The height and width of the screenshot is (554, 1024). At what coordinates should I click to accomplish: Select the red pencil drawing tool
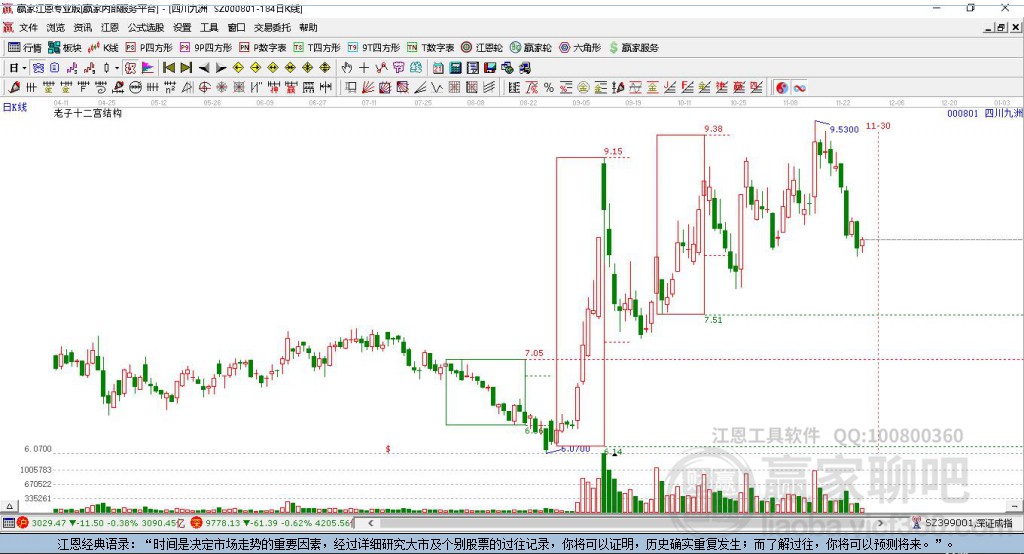pyautogui.click(x=14, y=88)
